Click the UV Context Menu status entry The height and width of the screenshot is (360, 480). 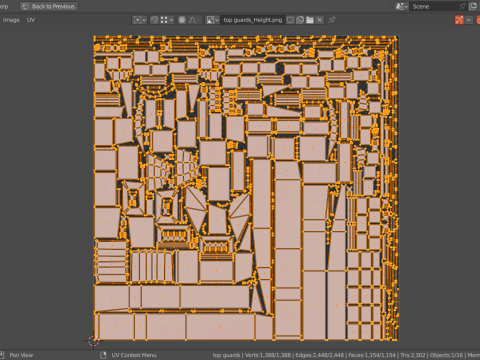134,355
